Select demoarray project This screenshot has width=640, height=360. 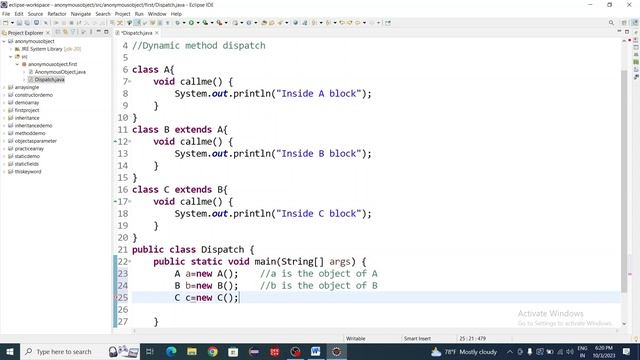pos(27,102)
